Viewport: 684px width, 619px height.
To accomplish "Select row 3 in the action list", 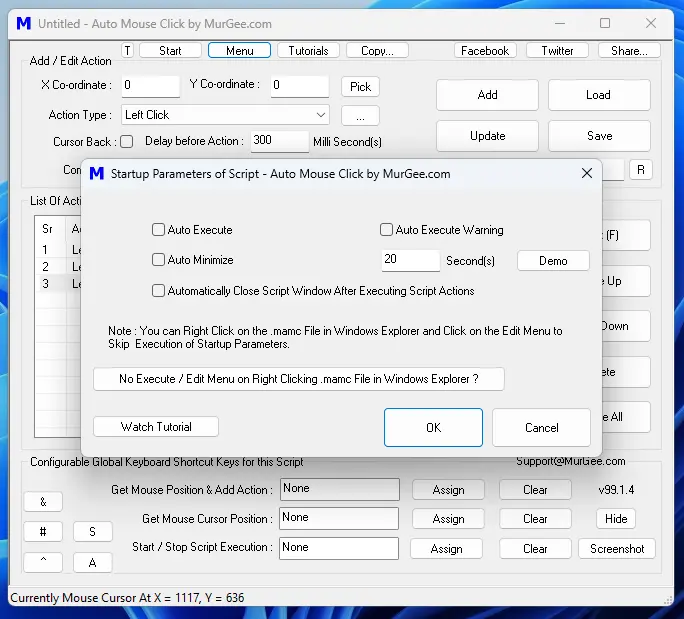I will tap(58, 284).
